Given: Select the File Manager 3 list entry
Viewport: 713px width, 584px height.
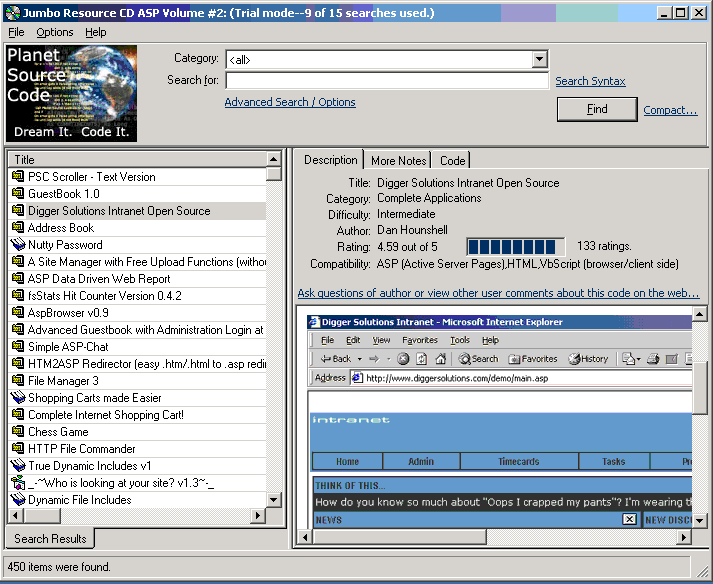Looking at the screenshot, I should pos(137,381).
